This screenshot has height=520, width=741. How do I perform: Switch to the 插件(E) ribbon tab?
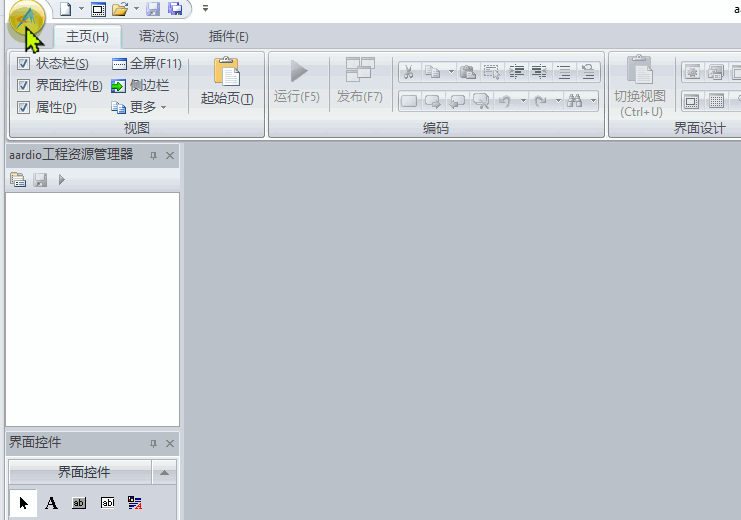(x=229, y=36)
